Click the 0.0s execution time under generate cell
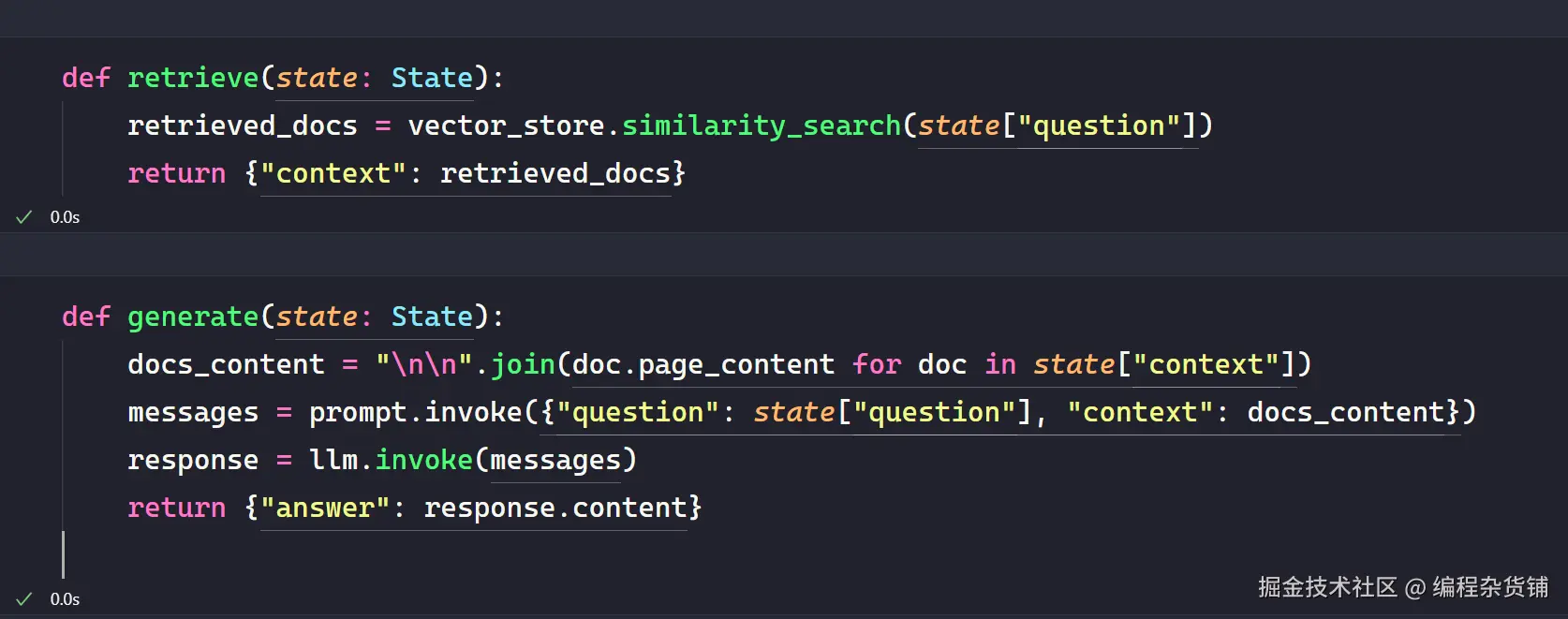This screenshot has width=1568, height=619. [65, 599]
